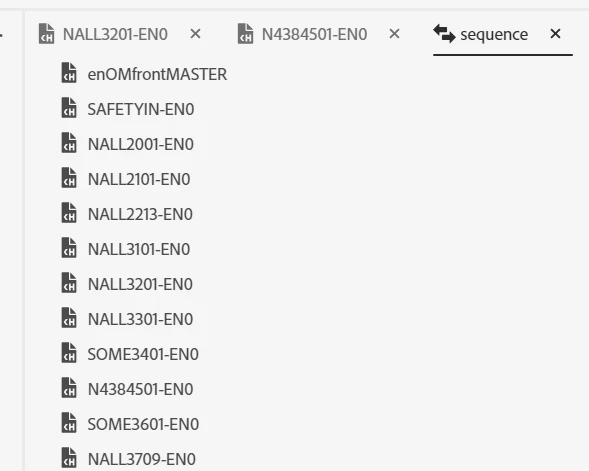The image size is (589, 471).
Task: Click the file icon on NALL3201-EN0 tab
Action: [47, 33]
